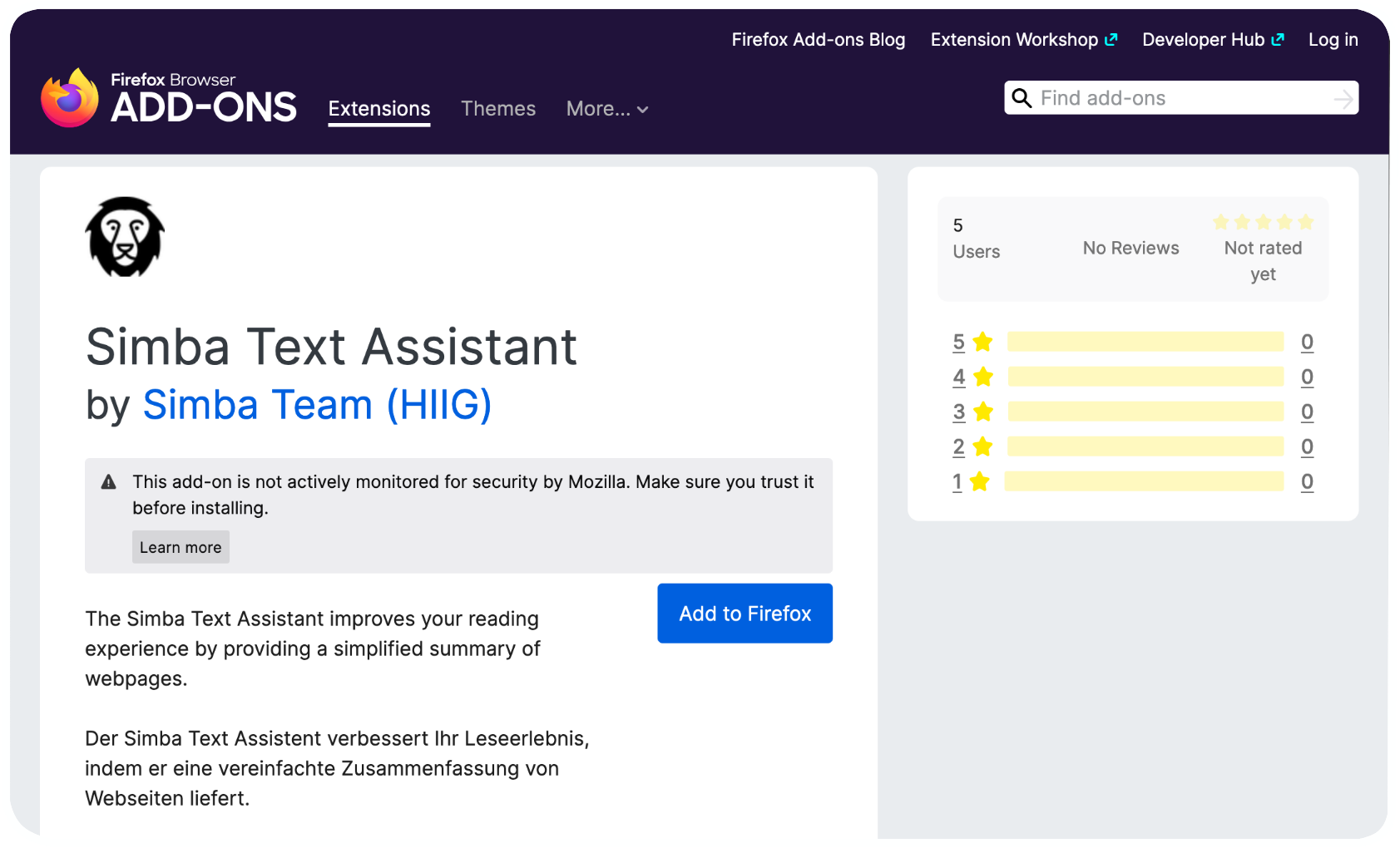Click the 1-star rating bar
This screenshot has height=848, width=1400.
pyautogui.click(x=1144, y=481)
